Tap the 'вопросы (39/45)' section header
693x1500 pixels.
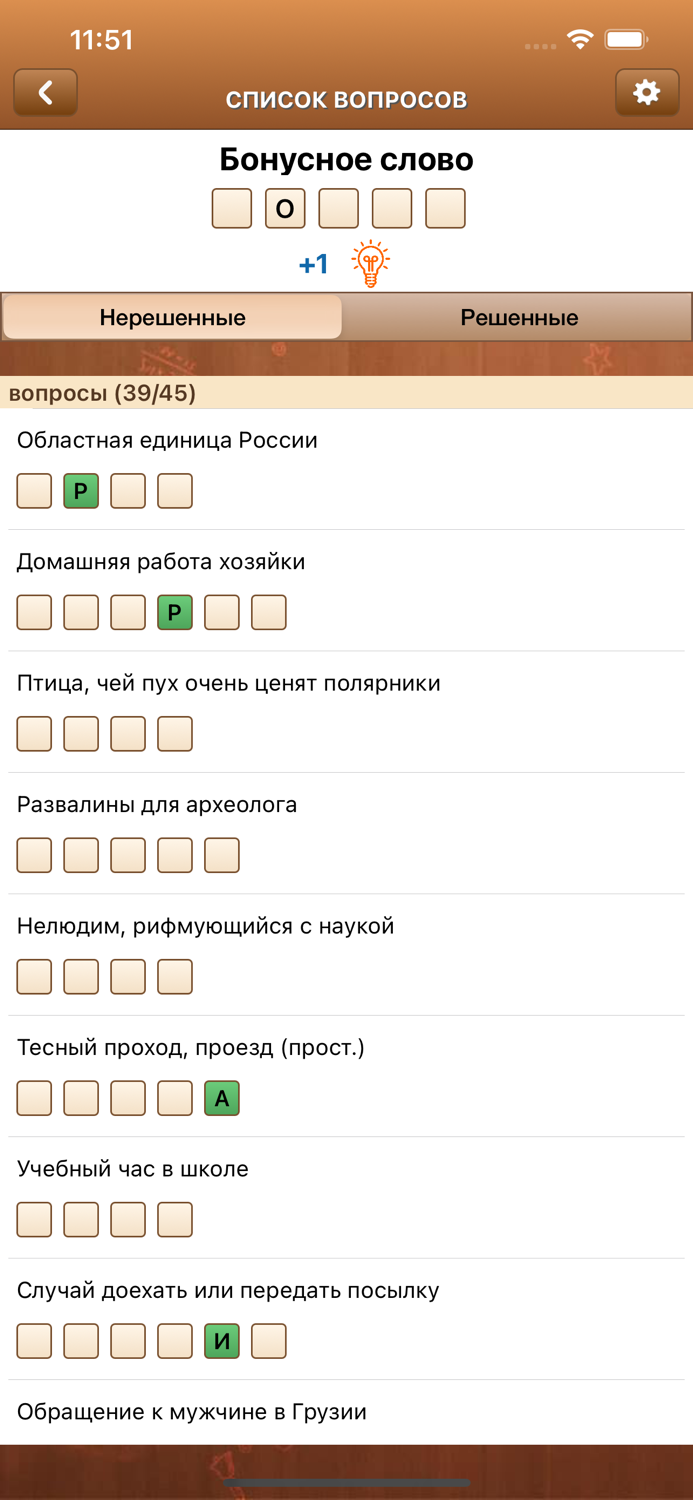(104, 391)
